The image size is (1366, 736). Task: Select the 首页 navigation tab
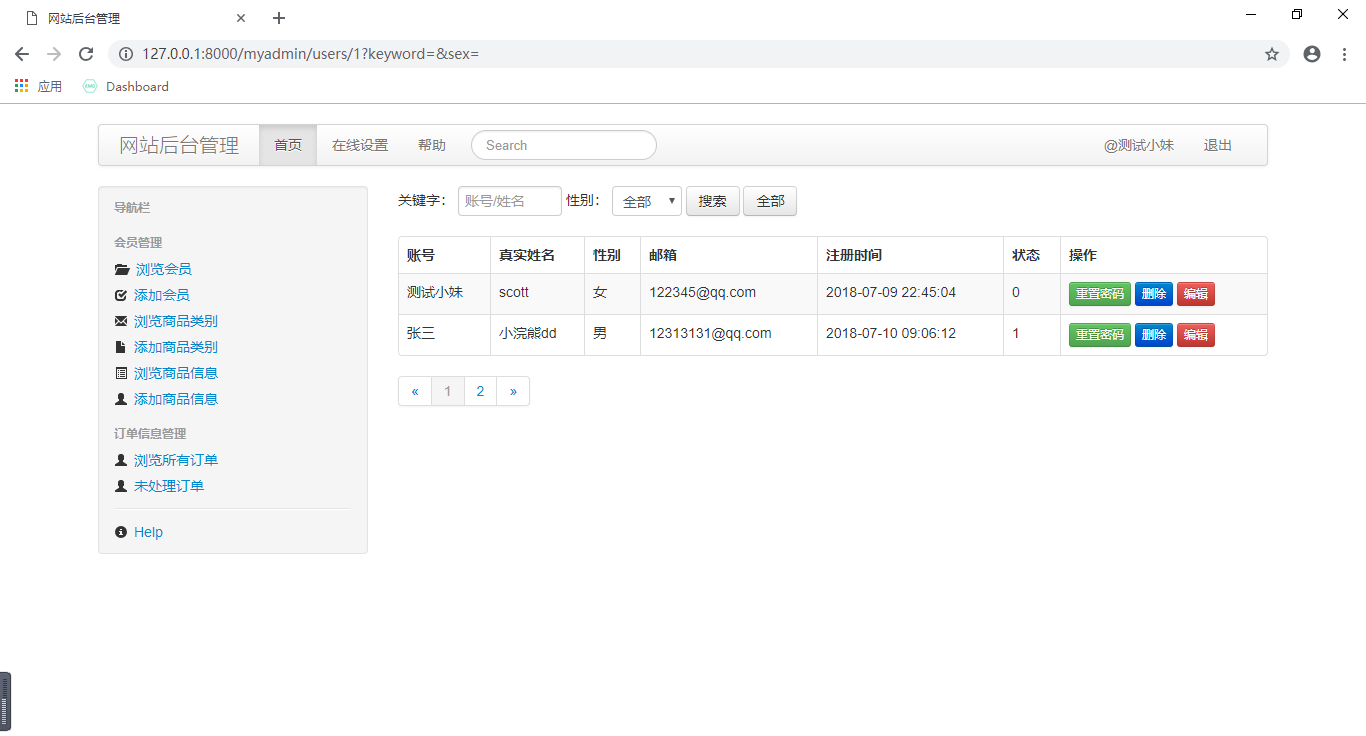pos(288,145)
